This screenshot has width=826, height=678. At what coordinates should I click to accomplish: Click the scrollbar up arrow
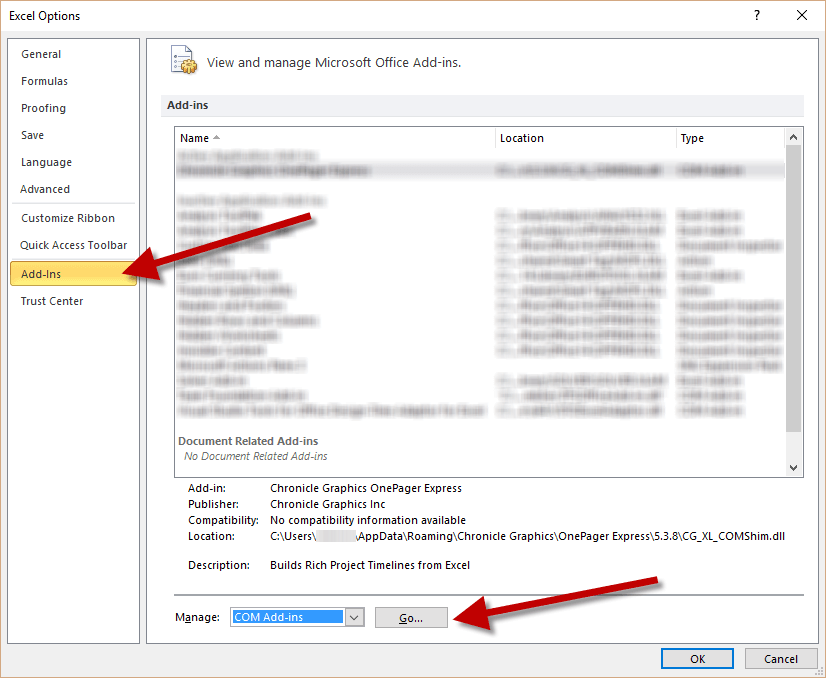(793, 135)
